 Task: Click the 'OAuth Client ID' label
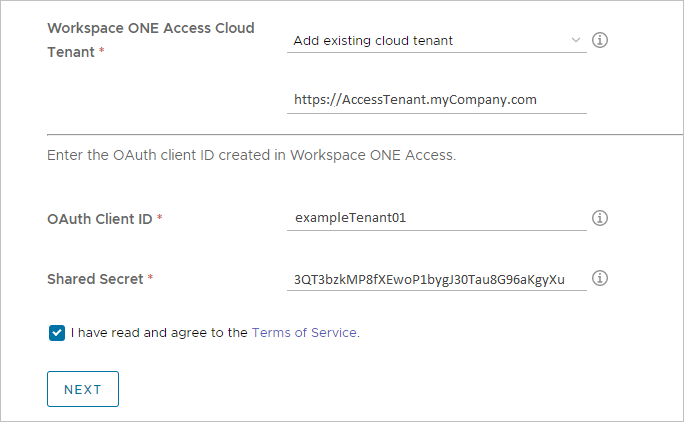point(99,219)
